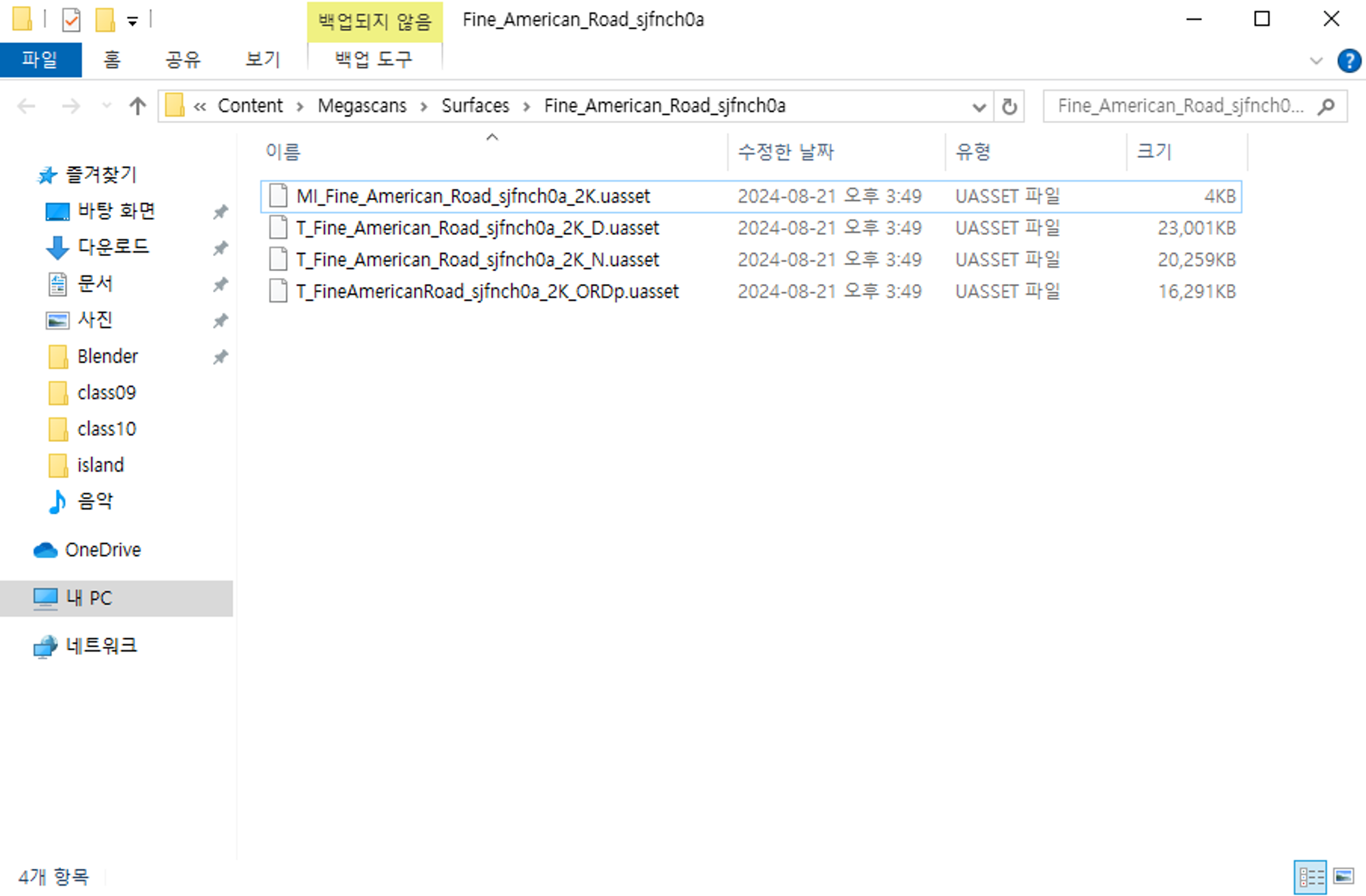Click the 백업되지 않음 contextual tab header
Screen dimensions: 1366x896
coord(375,22)
